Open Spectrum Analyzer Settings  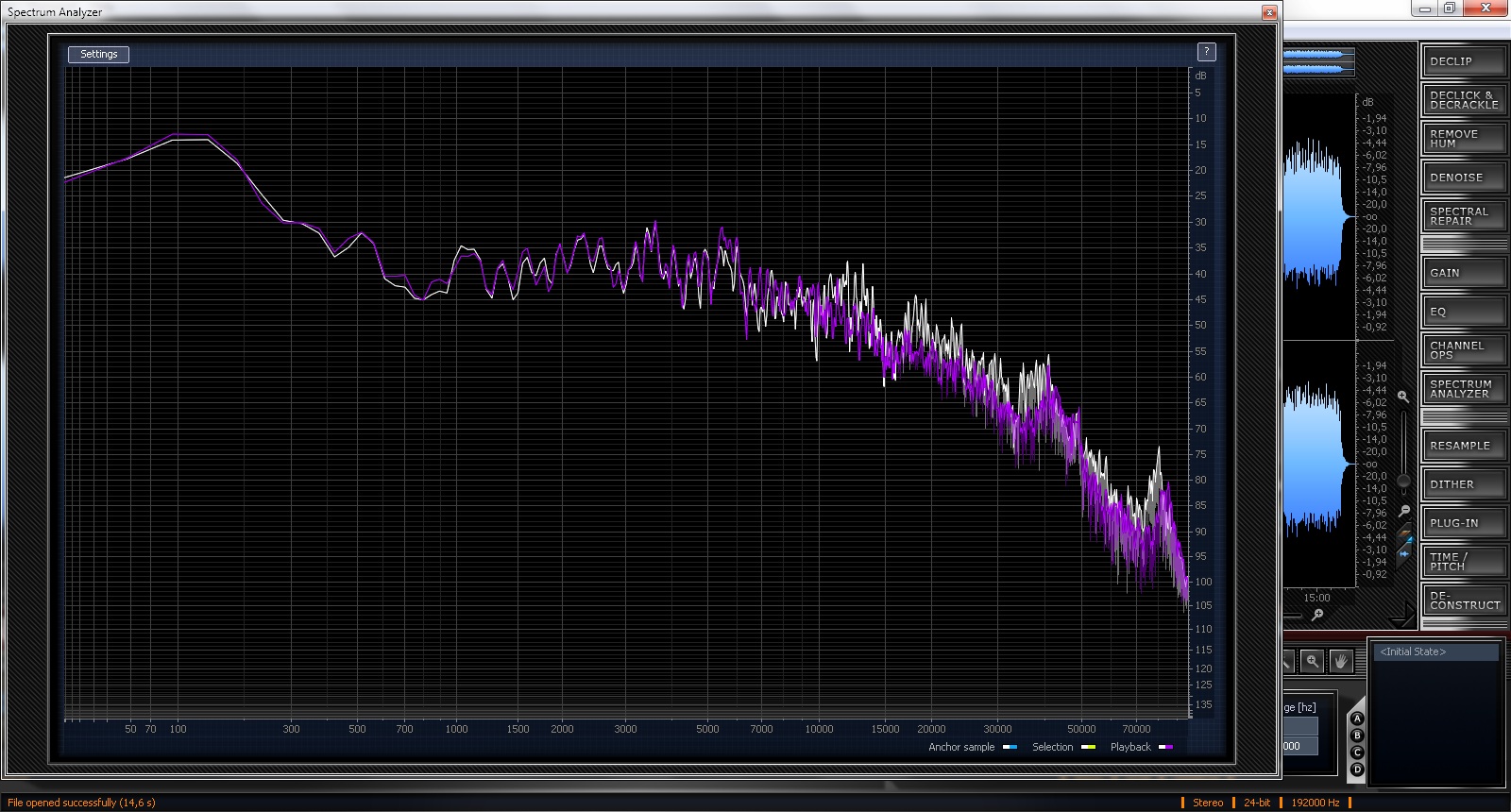(x=98, y=55)
